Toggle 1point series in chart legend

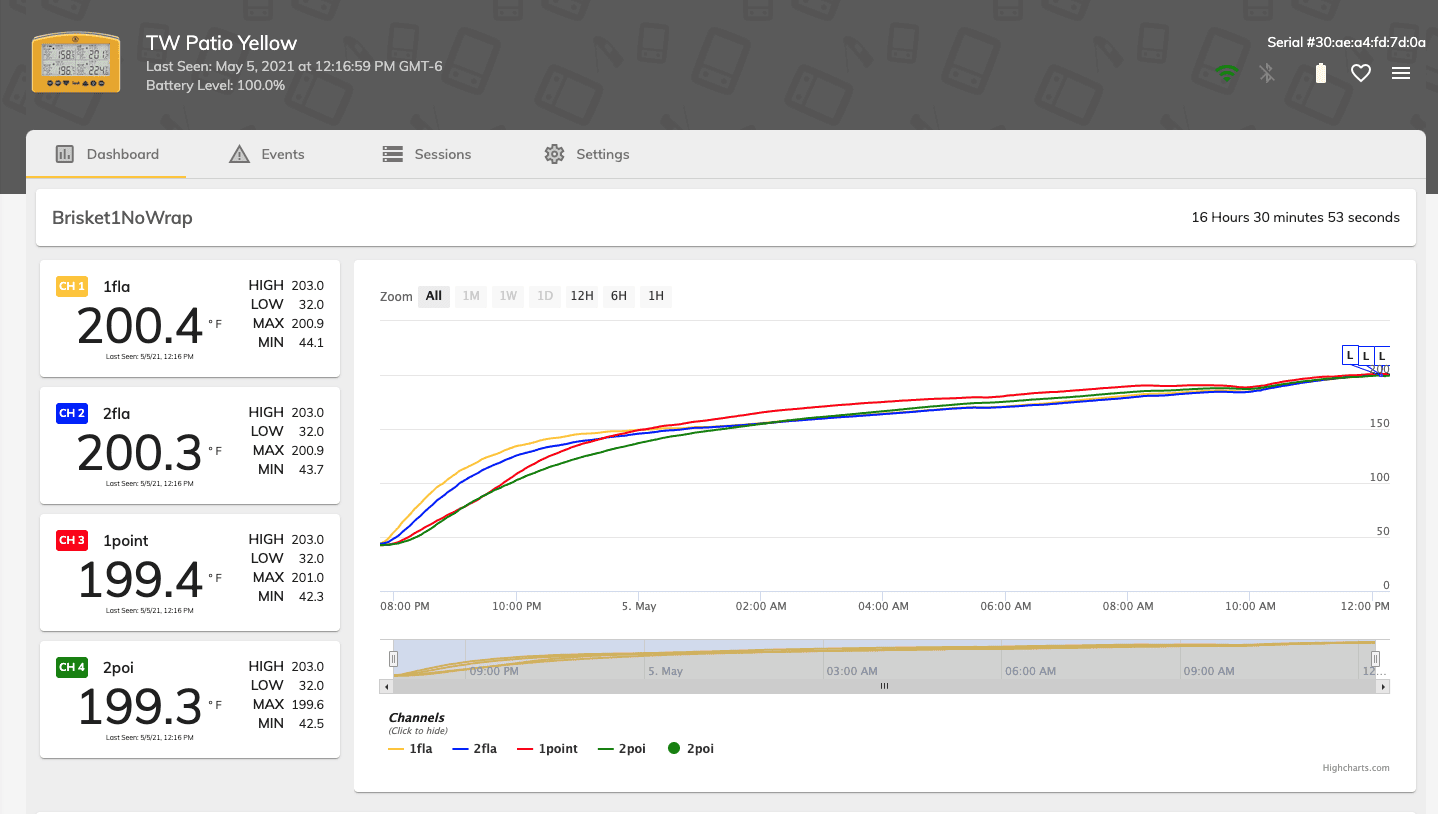(x=547, y=749)
